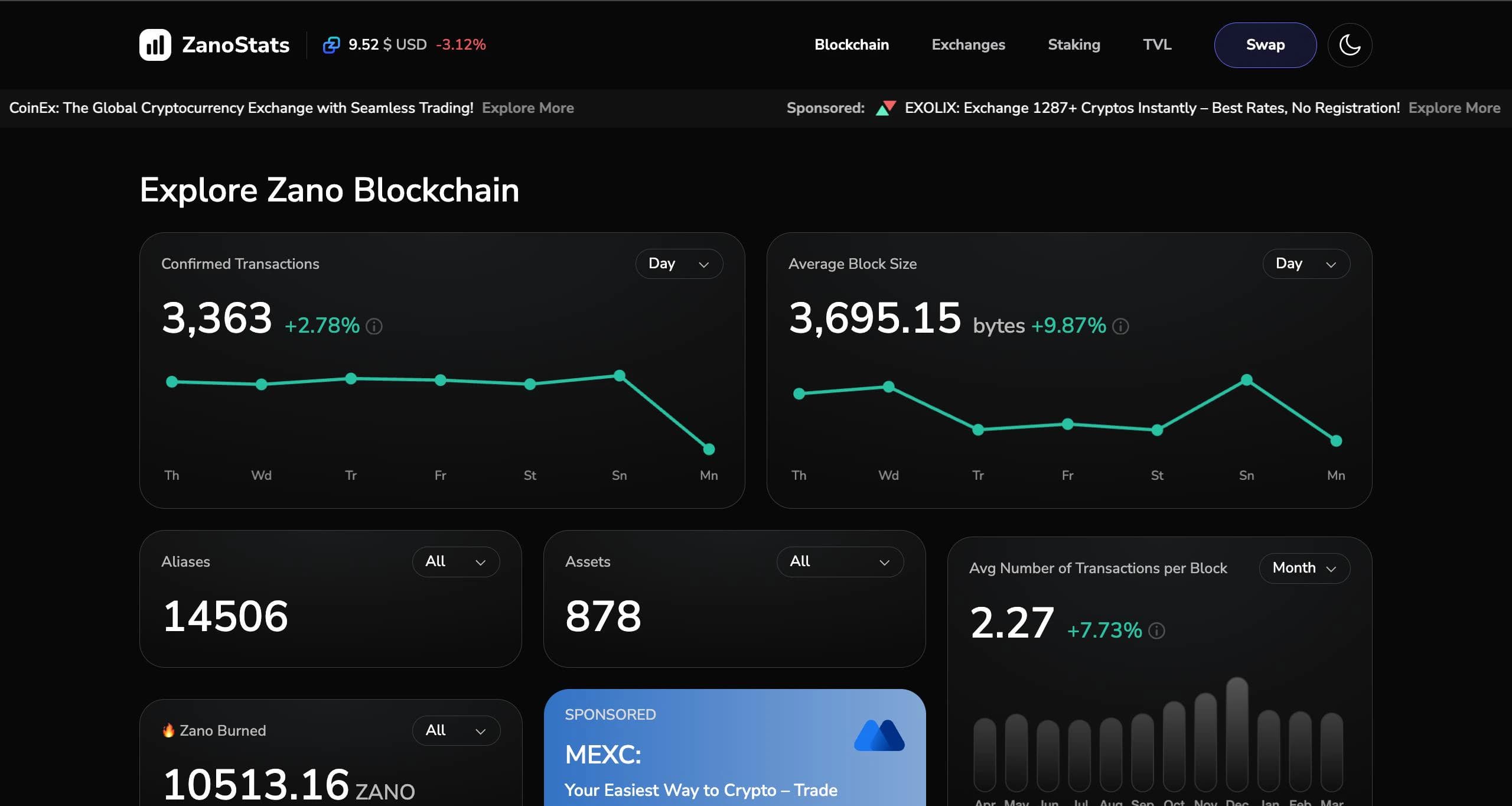Click the Th data point on Confirmed Transactions chart
1512x806 pixels.
tap(172, 382)
